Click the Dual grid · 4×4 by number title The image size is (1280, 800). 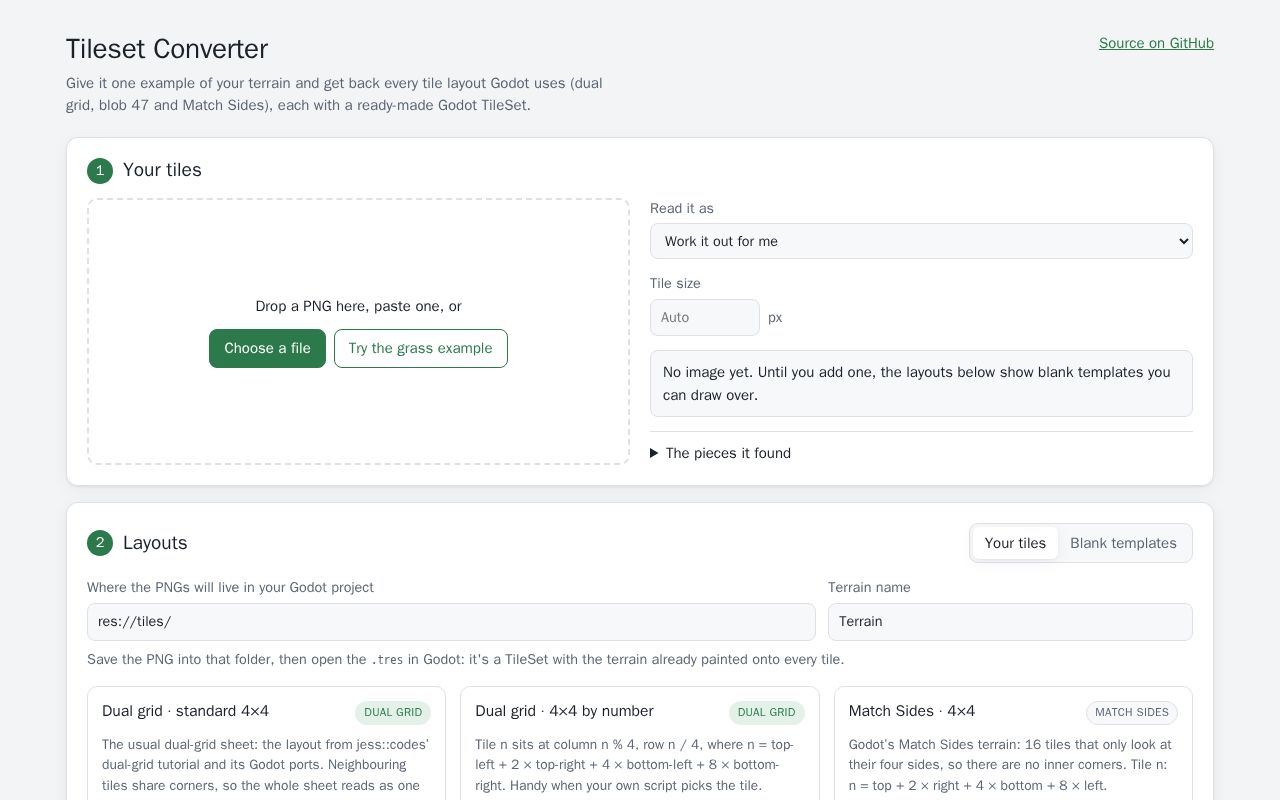click(x=564, y=711)
